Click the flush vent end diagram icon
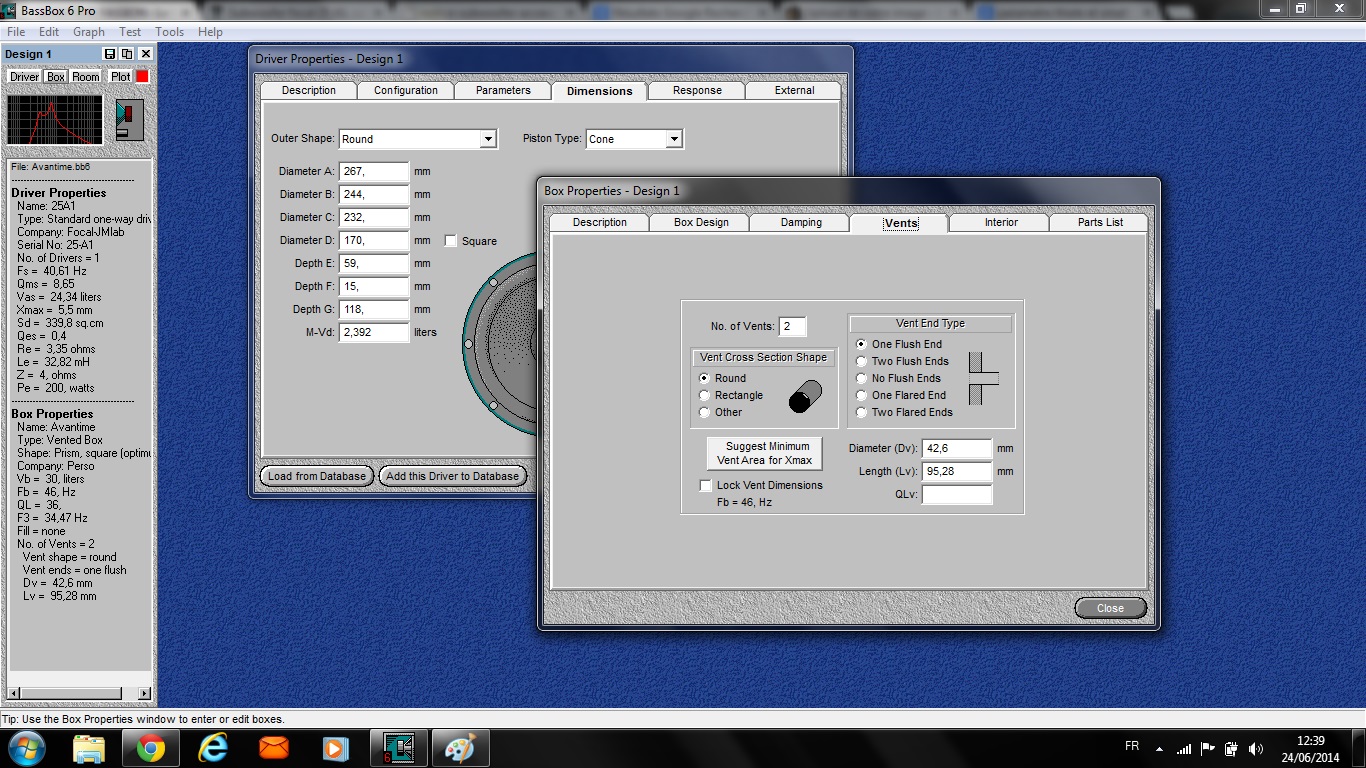This screenshot has width=1366, height=768. 982,378
